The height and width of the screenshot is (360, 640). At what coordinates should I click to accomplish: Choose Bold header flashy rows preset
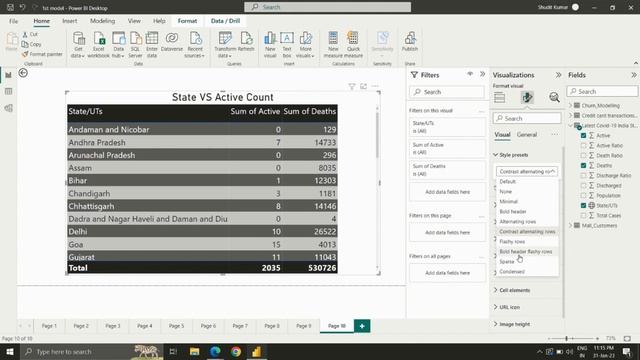526,251
